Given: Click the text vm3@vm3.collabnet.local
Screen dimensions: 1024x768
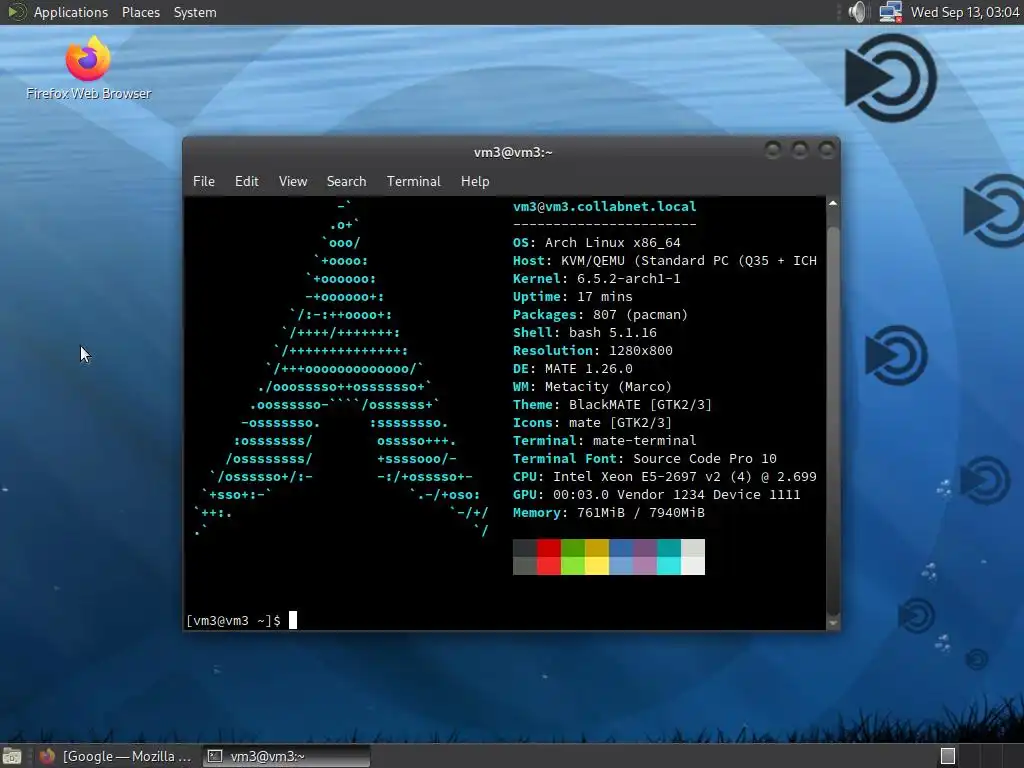Looking at the screenshot, I should point(605,206).
